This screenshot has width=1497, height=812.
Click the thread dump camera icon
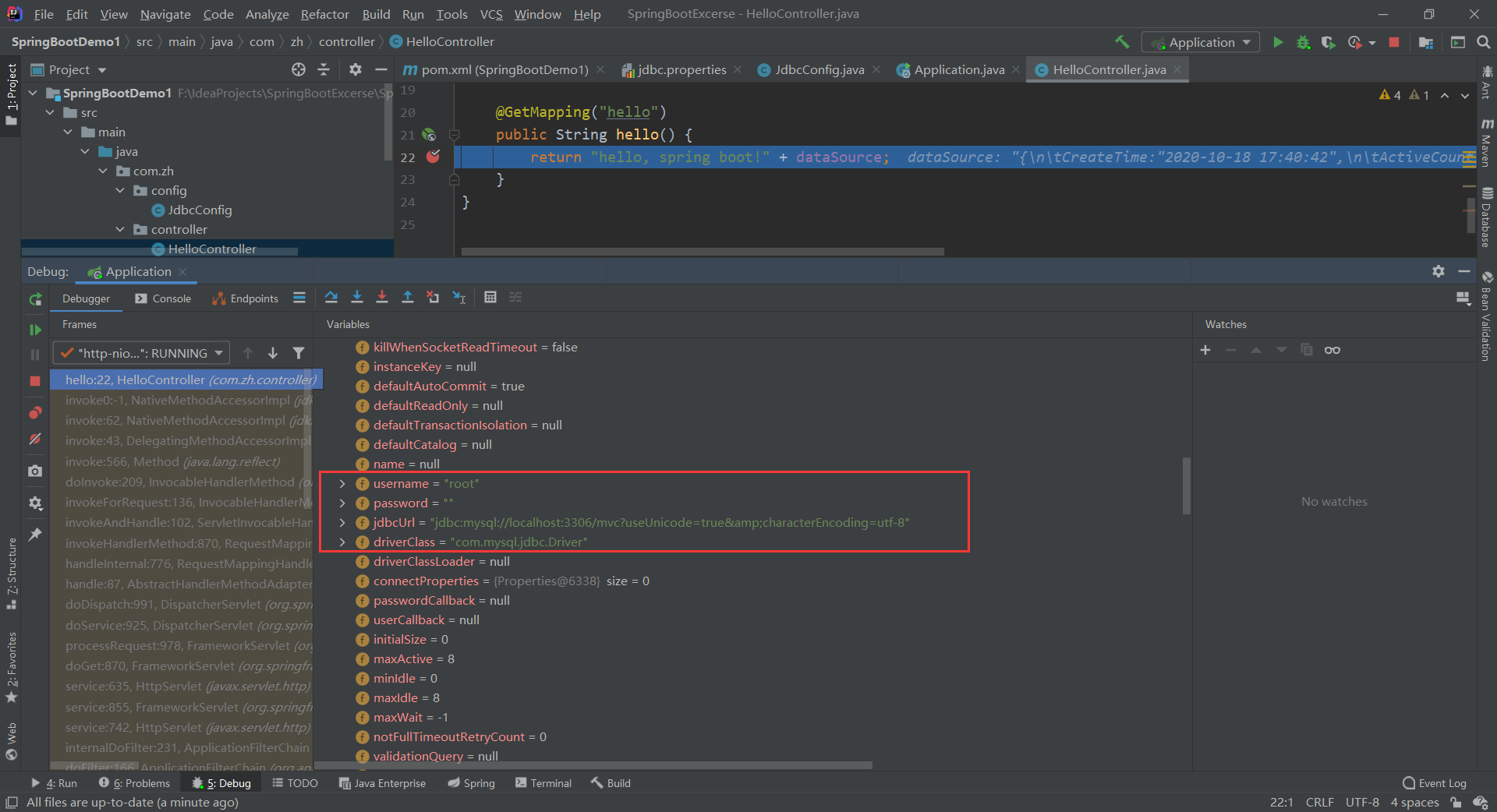(x=35, y=471)
